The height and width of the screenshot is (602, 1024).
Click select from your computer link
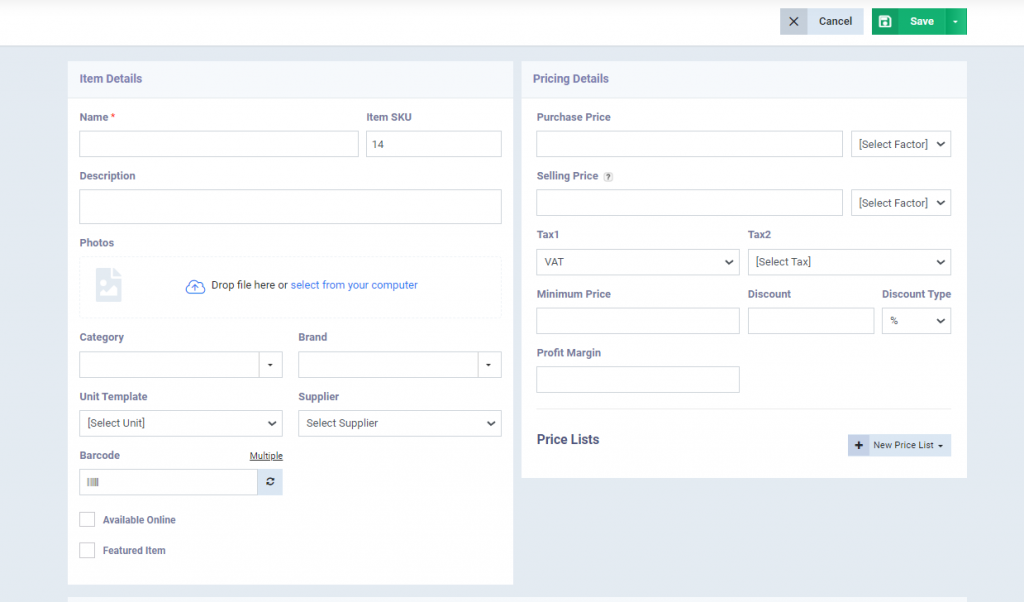click(x=354, y=284)
